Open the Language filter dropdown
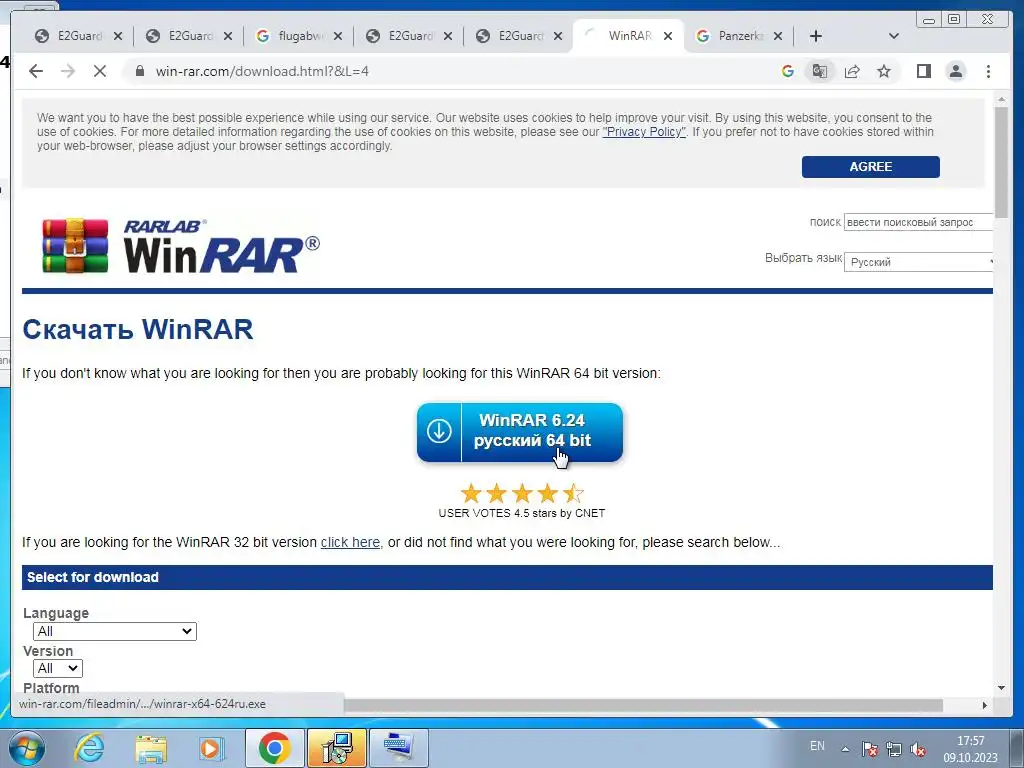The width and height of the screenshot is (1024, 768). pos(115,631)
